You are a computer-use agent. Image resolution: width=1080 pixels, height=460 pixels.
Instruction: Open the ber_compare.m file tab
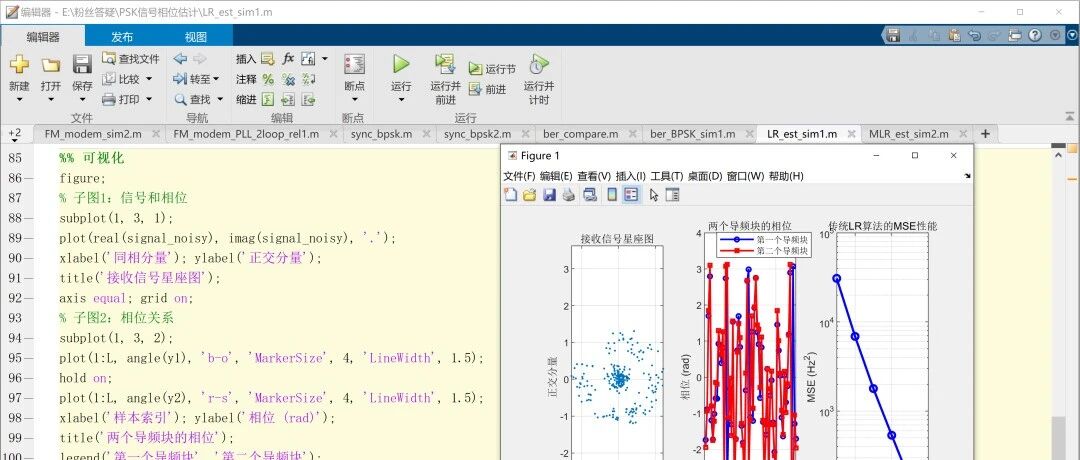tap(580, 134)
